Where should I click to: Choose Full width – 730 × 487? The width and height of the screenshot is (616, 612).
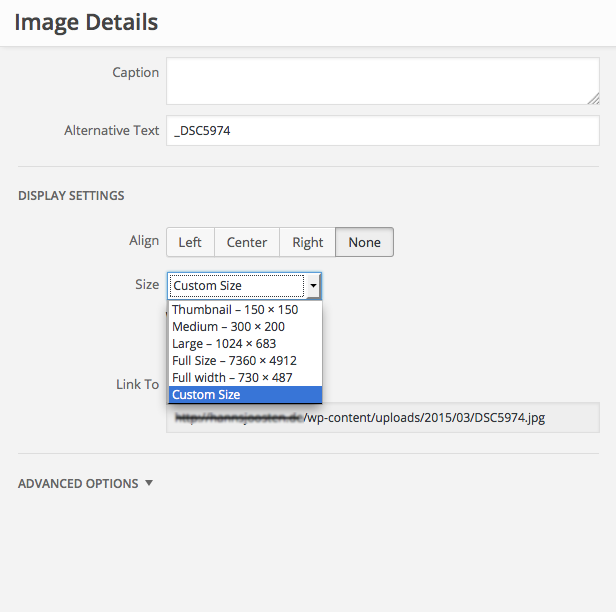click(x=245, y=377)
